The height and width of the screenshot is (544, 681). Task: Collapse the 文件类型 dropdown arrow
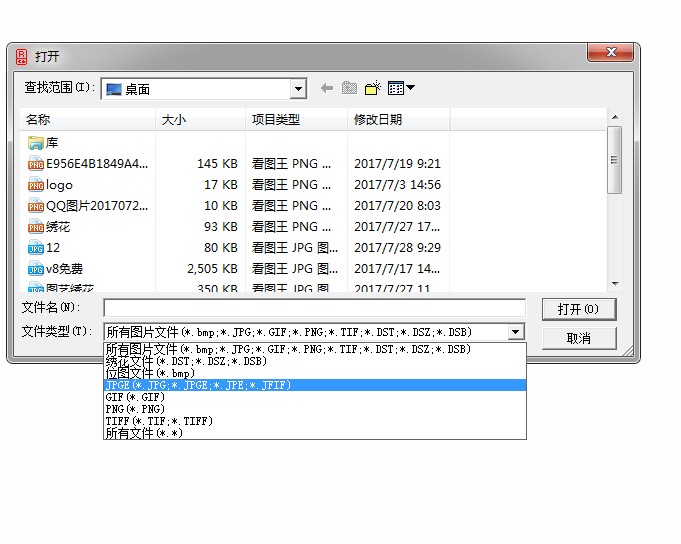(x=516, y=332)
